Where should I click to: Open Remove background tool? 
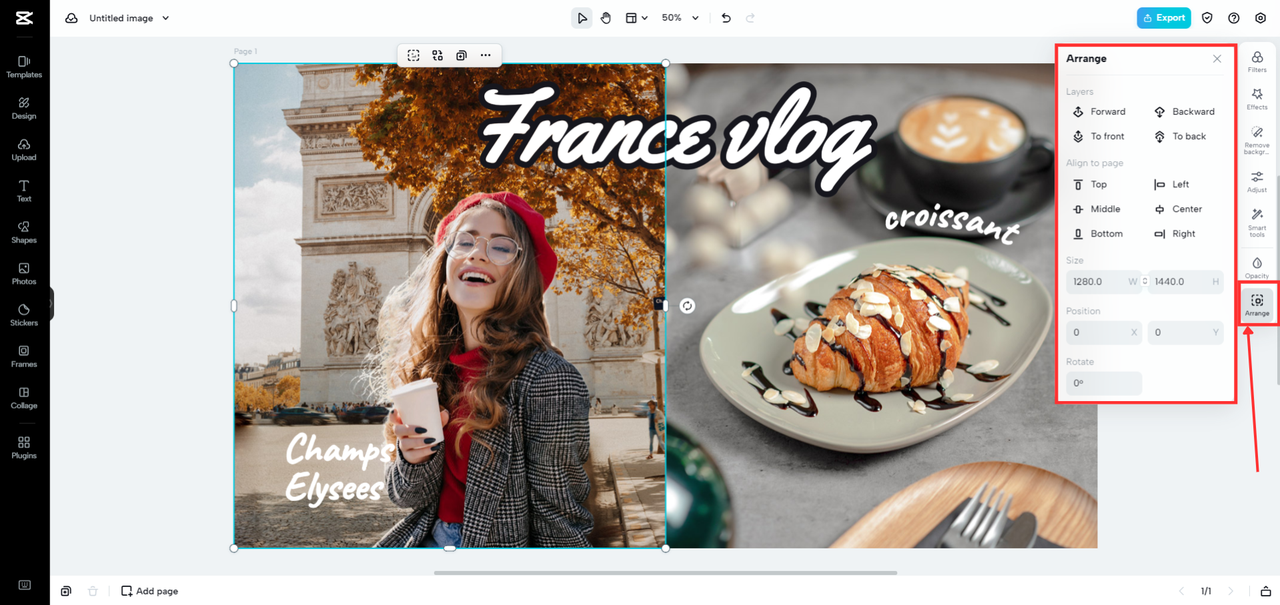(1257, 140)
